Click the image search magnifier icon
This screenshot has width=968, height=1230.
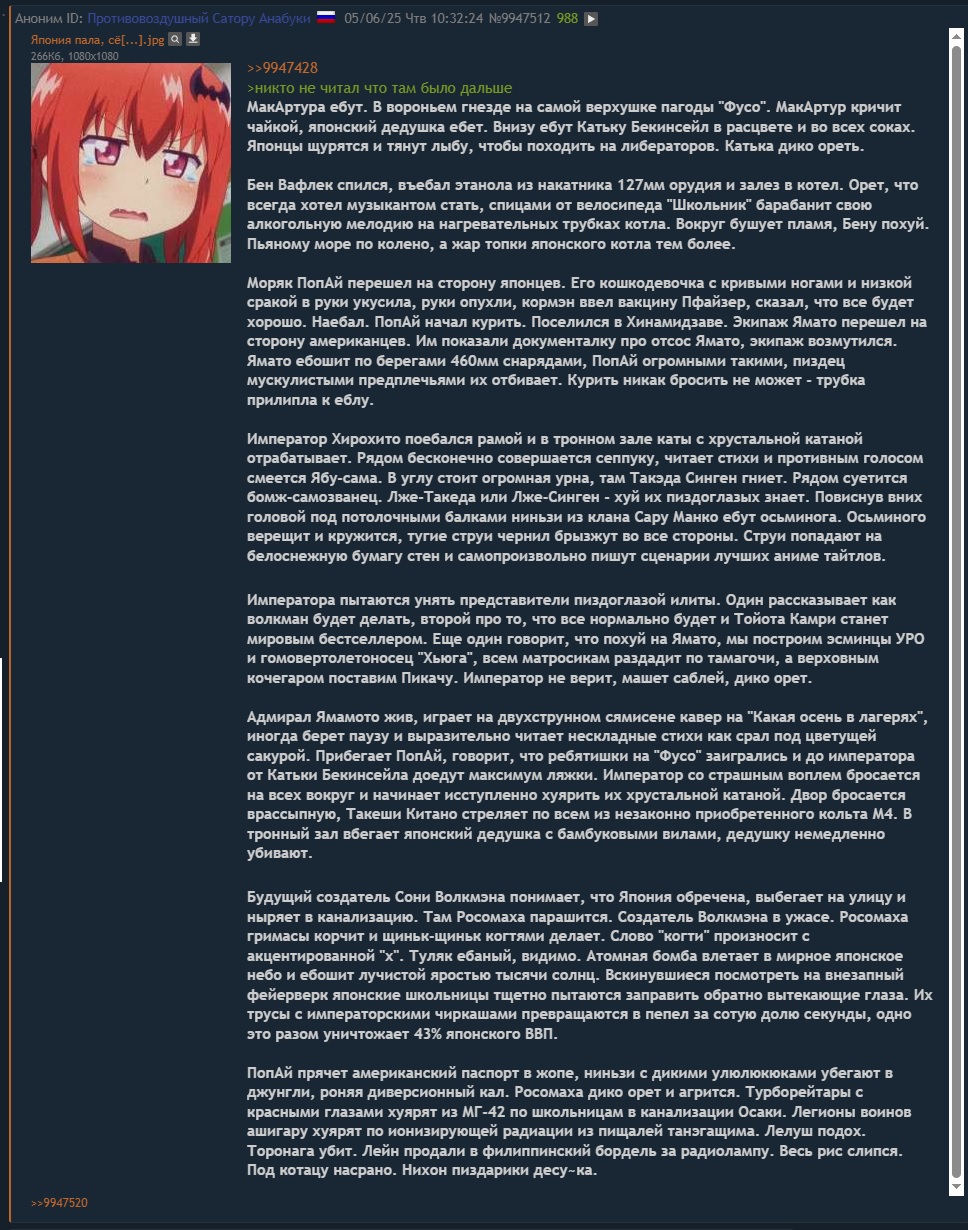pos(175,39)
